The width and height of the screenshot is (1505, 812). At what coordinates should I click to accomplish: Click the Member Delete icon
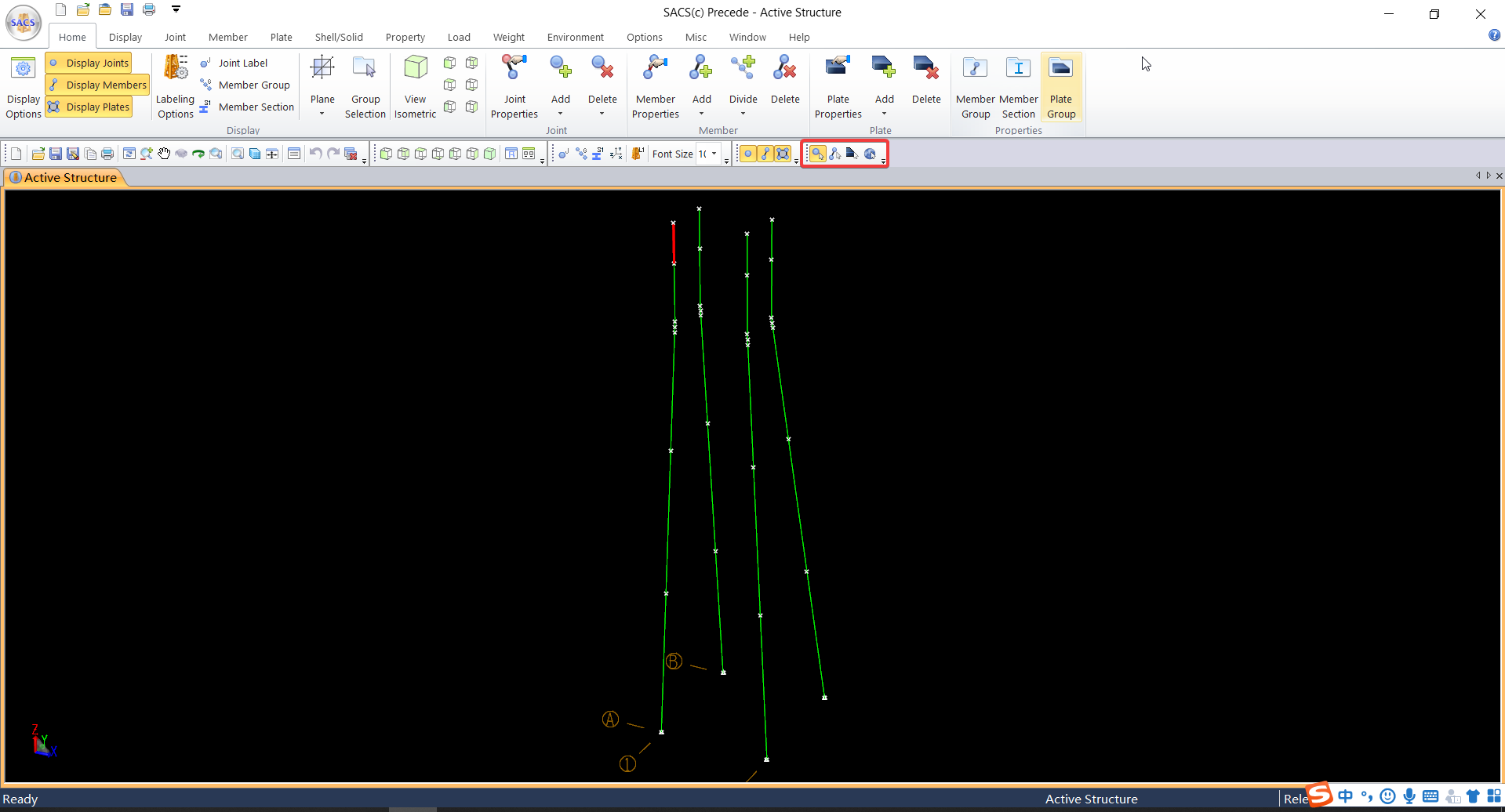pos(784,68)
